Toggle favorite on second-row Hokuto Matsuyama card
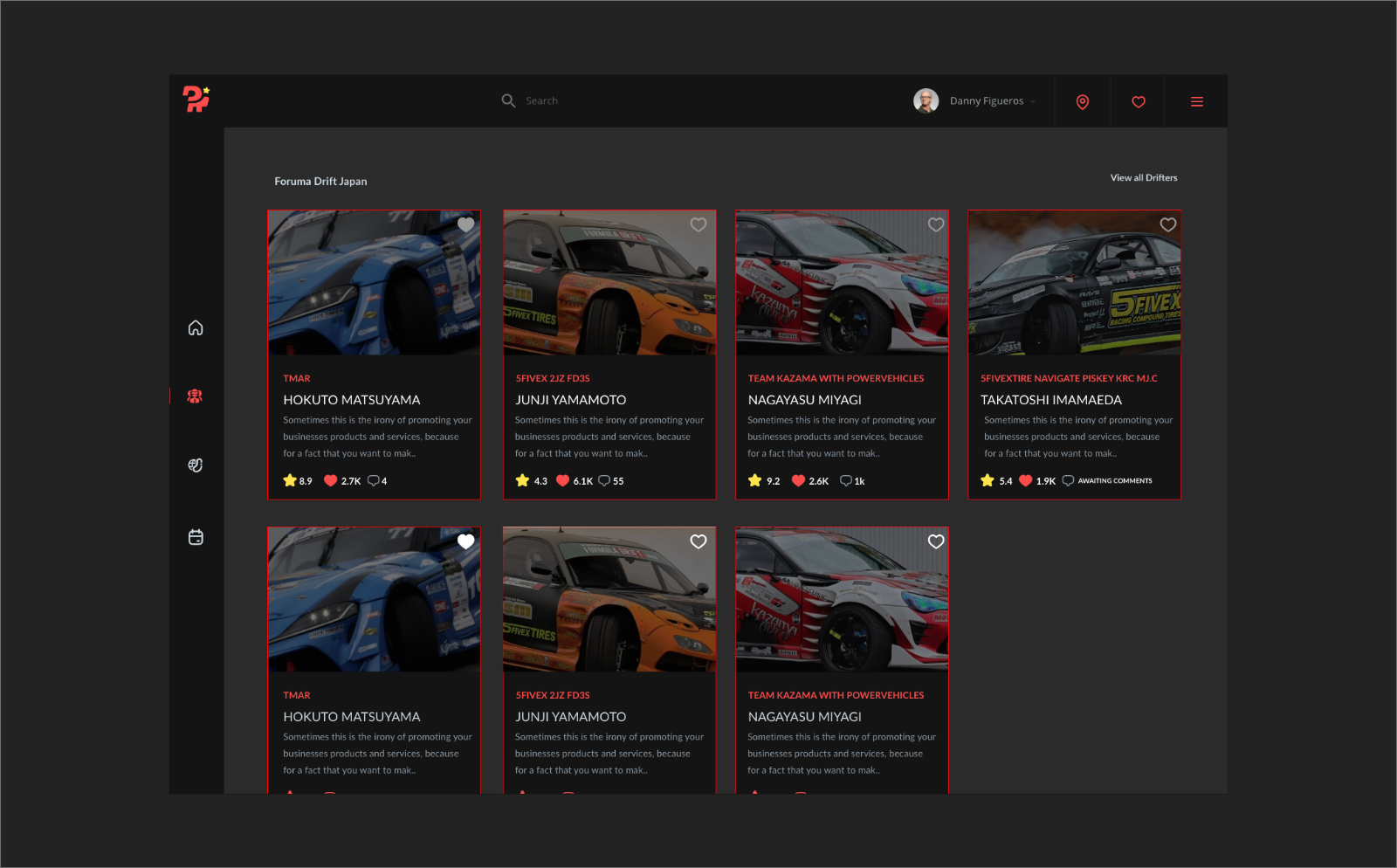1397x868 pixels. click(x=466, y=541)
